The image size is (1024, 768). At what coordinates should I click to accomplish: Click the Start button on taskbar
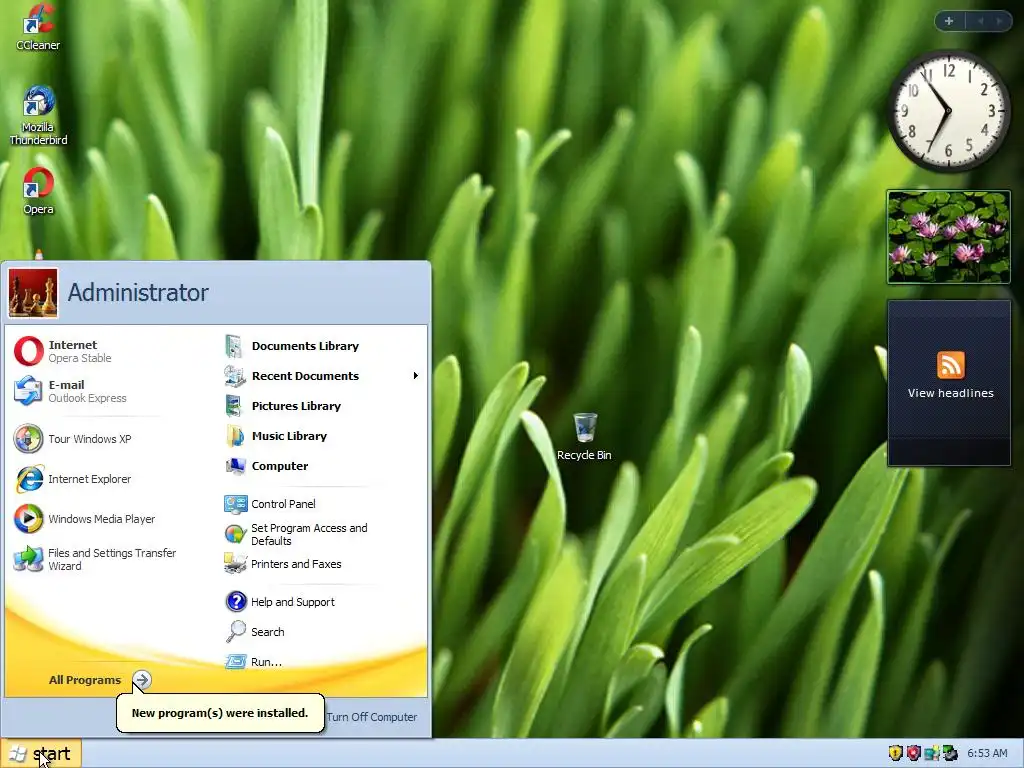[41, 754]
